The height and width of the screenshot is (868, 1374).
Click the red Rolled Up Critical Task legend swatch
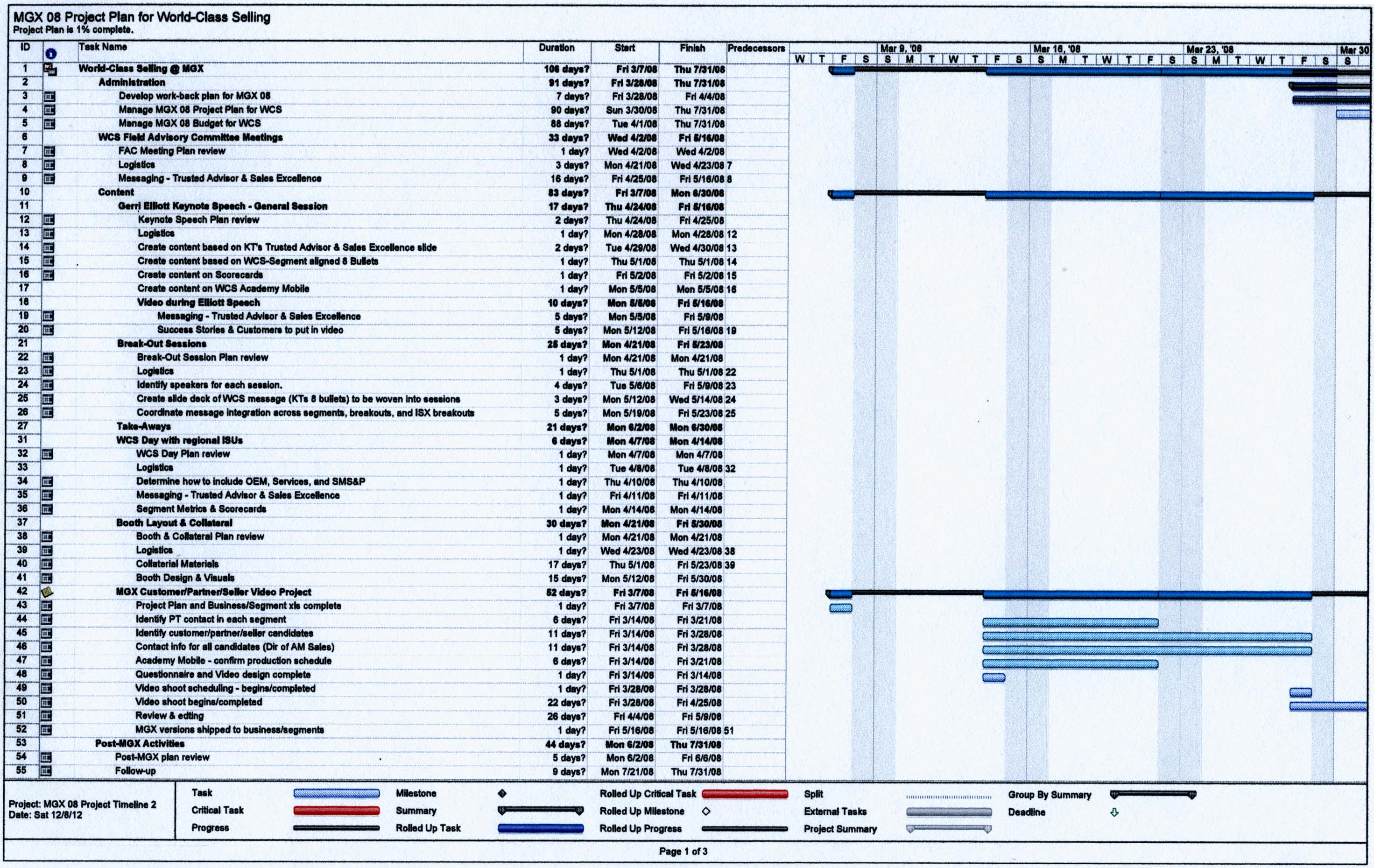pos(745,794)
